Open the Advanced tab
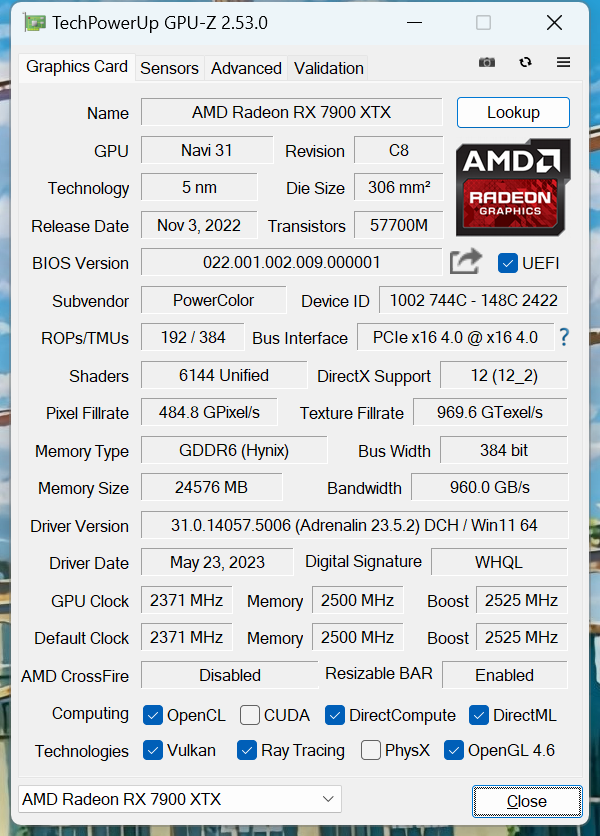600x836 pixels. click(x=246, y=68)
